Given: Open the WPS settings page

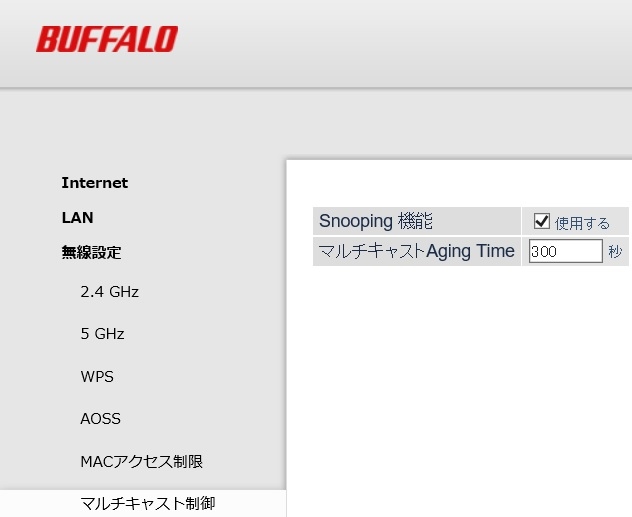Looking at the screenshot, I should click(97, 377).
